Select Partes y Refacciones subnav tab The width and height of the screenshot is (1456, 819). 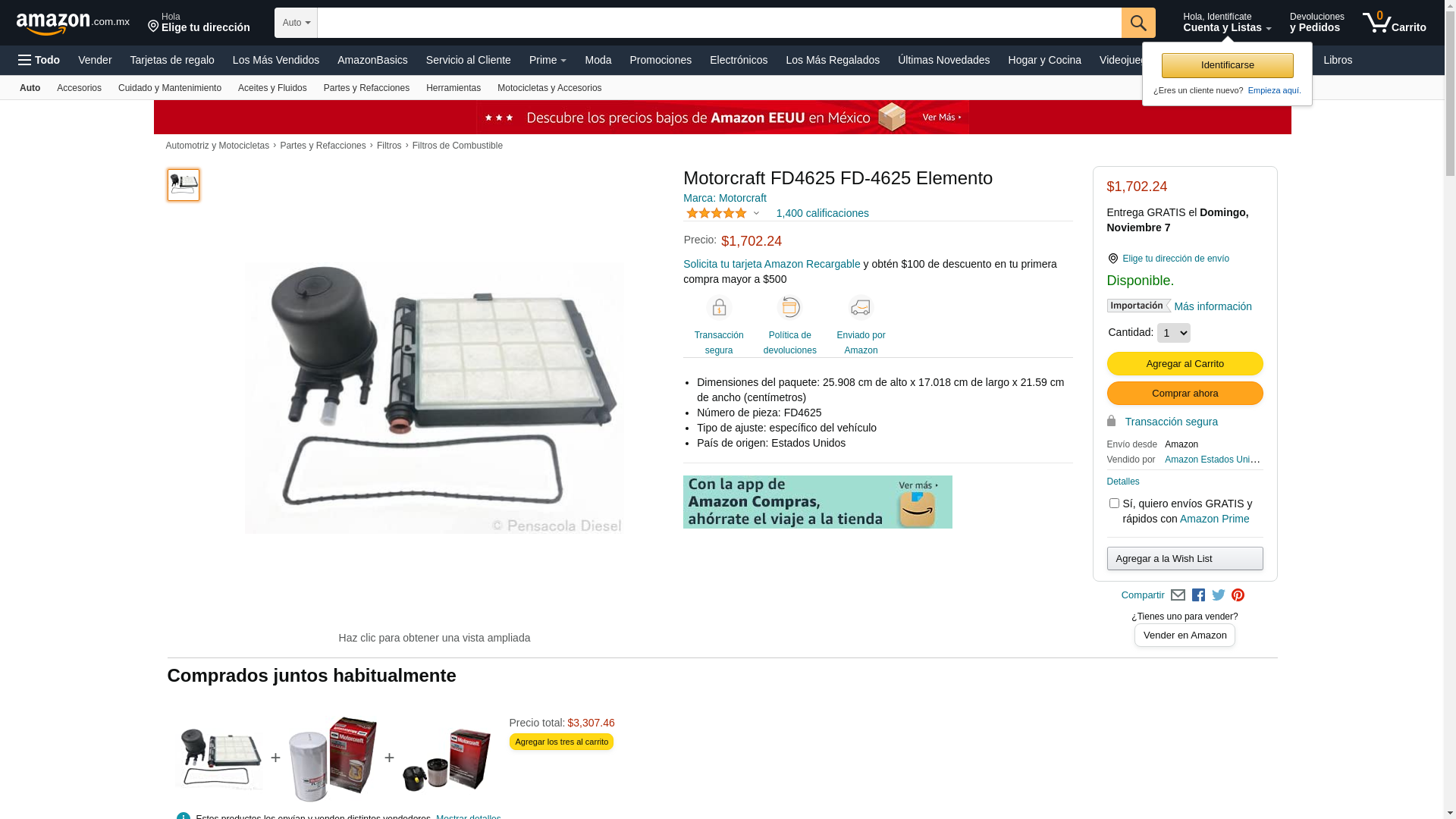click(x=366, y=88)
